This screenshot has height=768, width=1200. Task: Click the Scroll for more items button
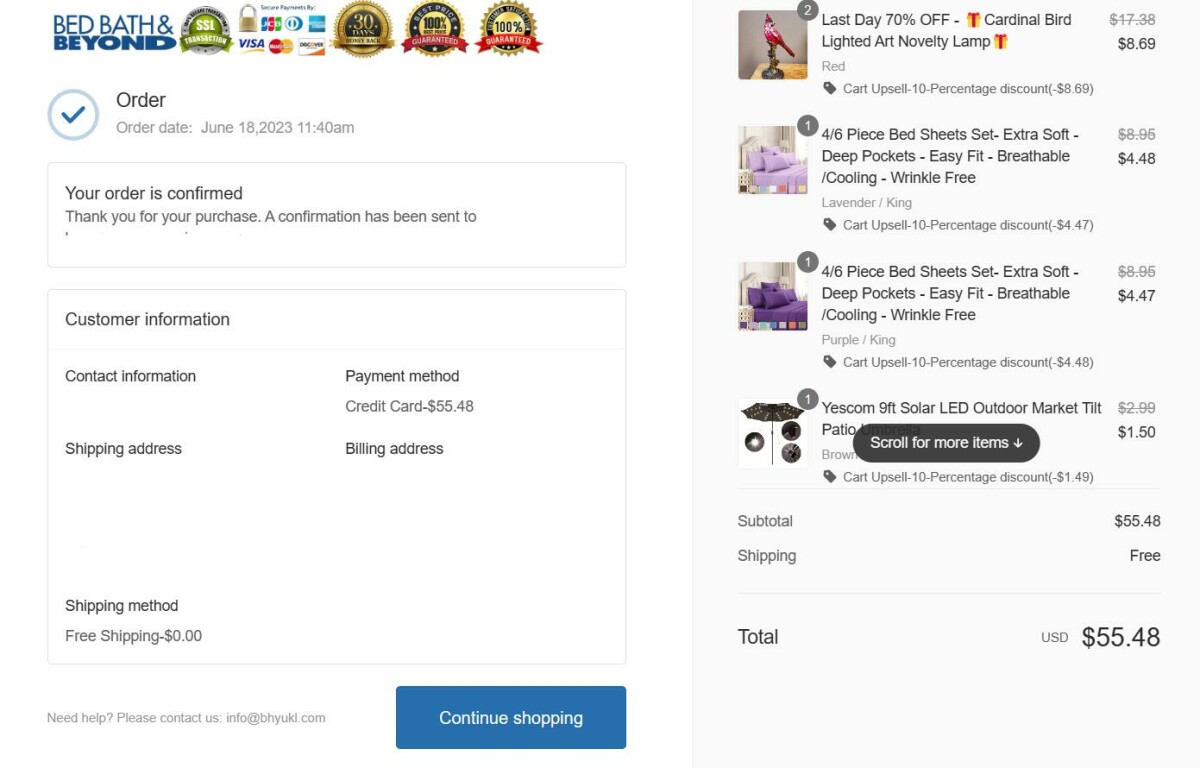946,443
